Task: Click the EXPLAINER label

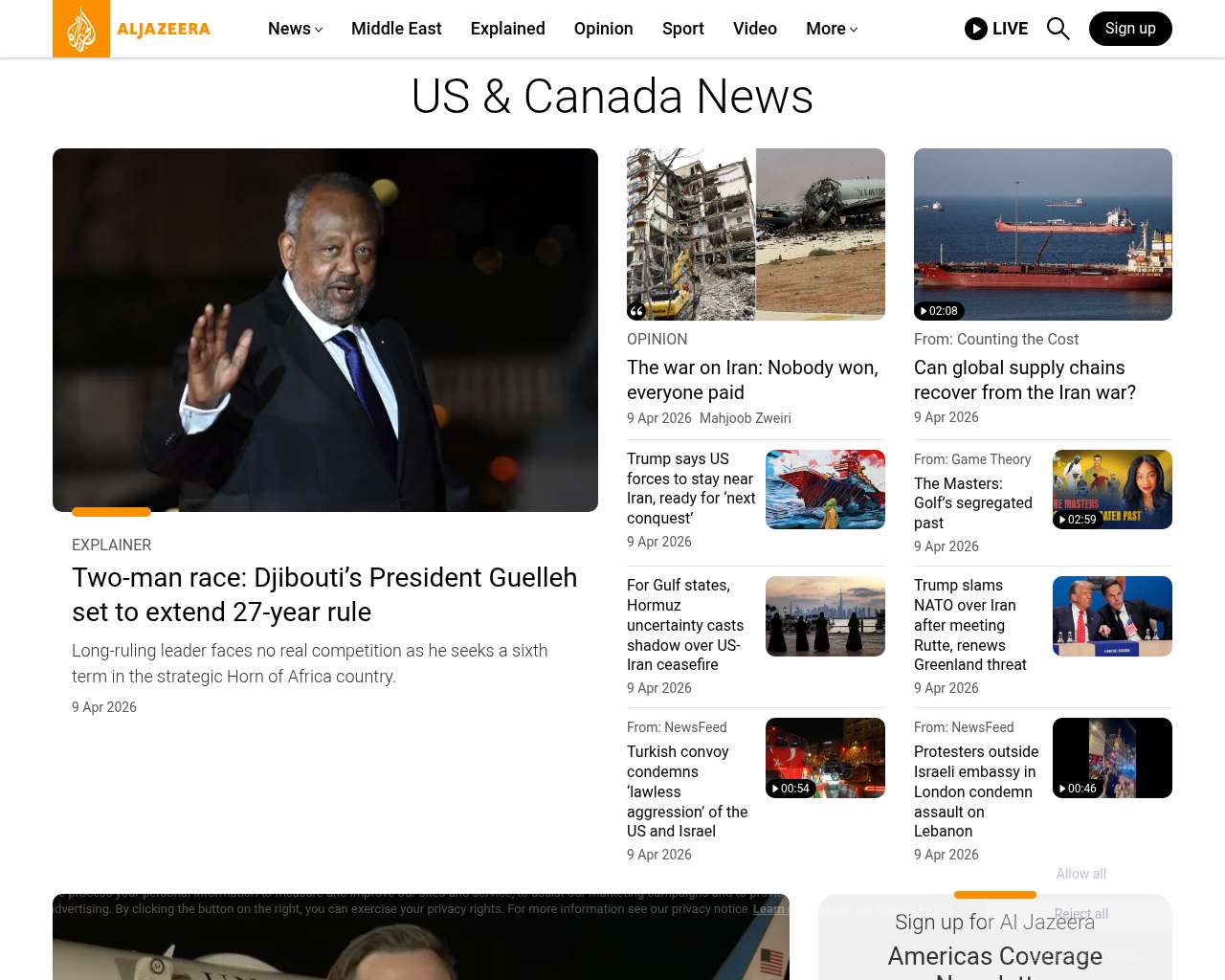Action: 111,545
